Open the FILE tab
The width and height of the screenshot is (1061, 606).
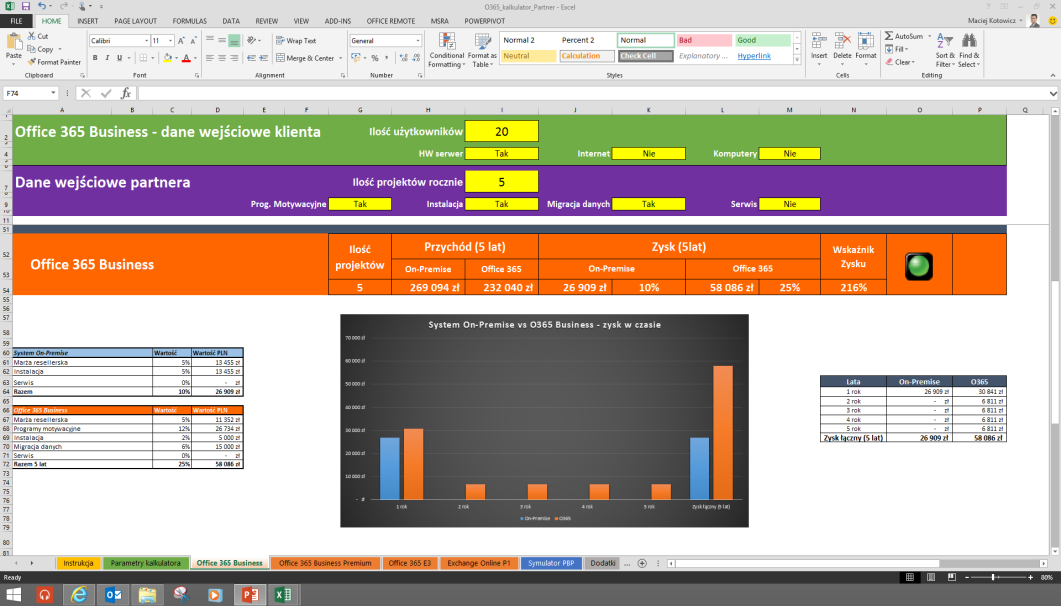pyautogui.click(x=16, y=21)
